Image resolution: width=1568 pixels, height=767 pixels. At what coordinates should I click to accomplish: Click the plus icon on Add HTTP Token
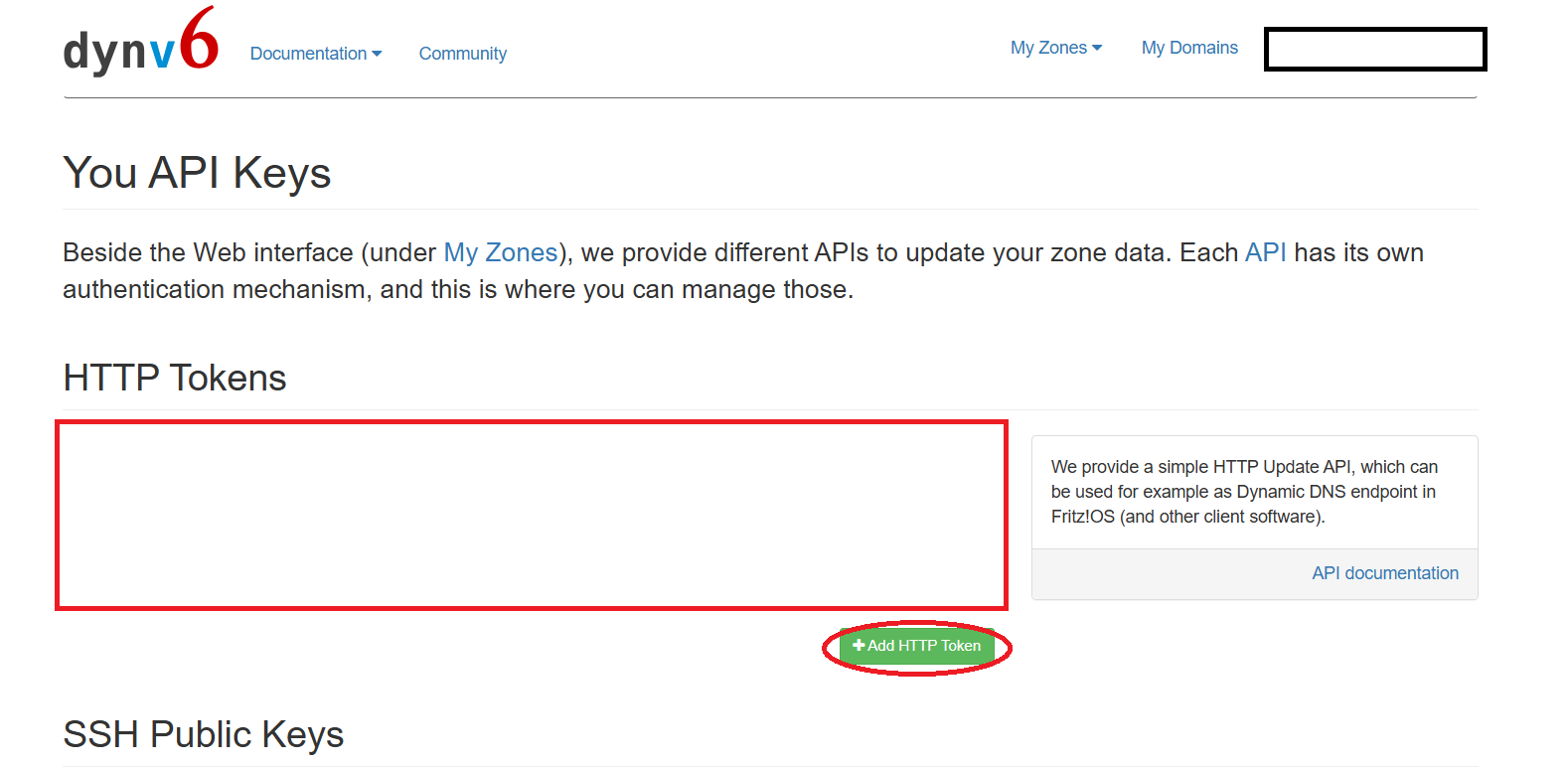click(859, 646)
